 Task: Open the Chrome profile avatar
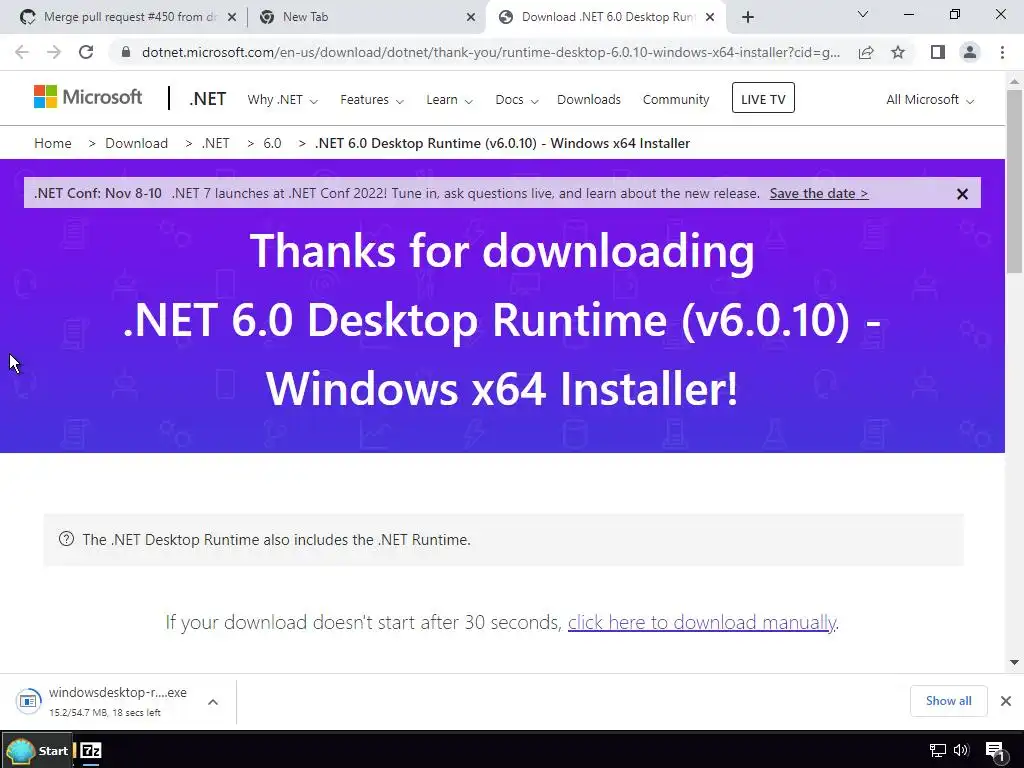[970, 52]
